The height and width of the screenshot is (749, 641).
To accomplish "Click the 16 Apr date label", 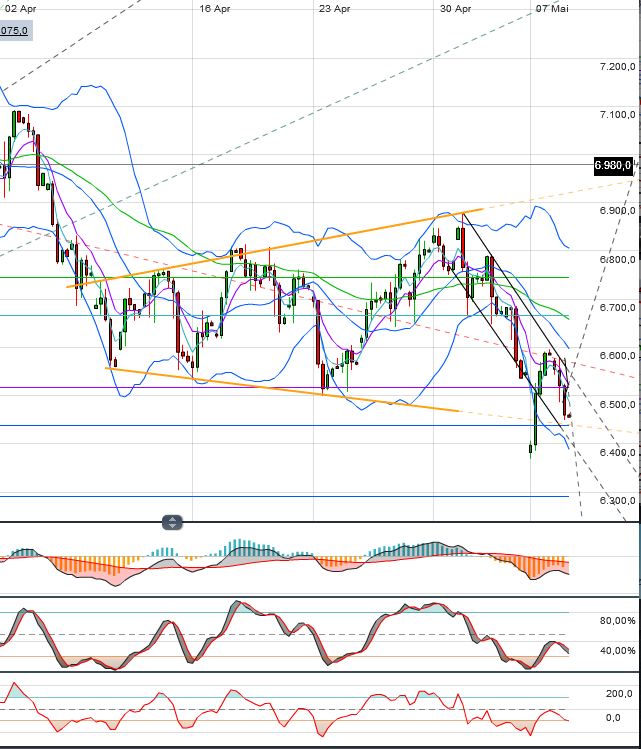I will coord(214,9).
